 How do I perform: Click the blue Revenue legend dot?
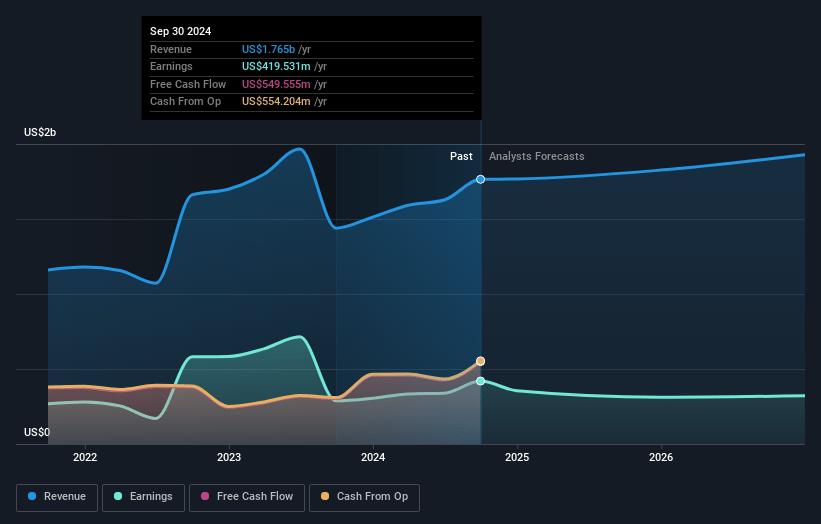[x=32, y=496]
